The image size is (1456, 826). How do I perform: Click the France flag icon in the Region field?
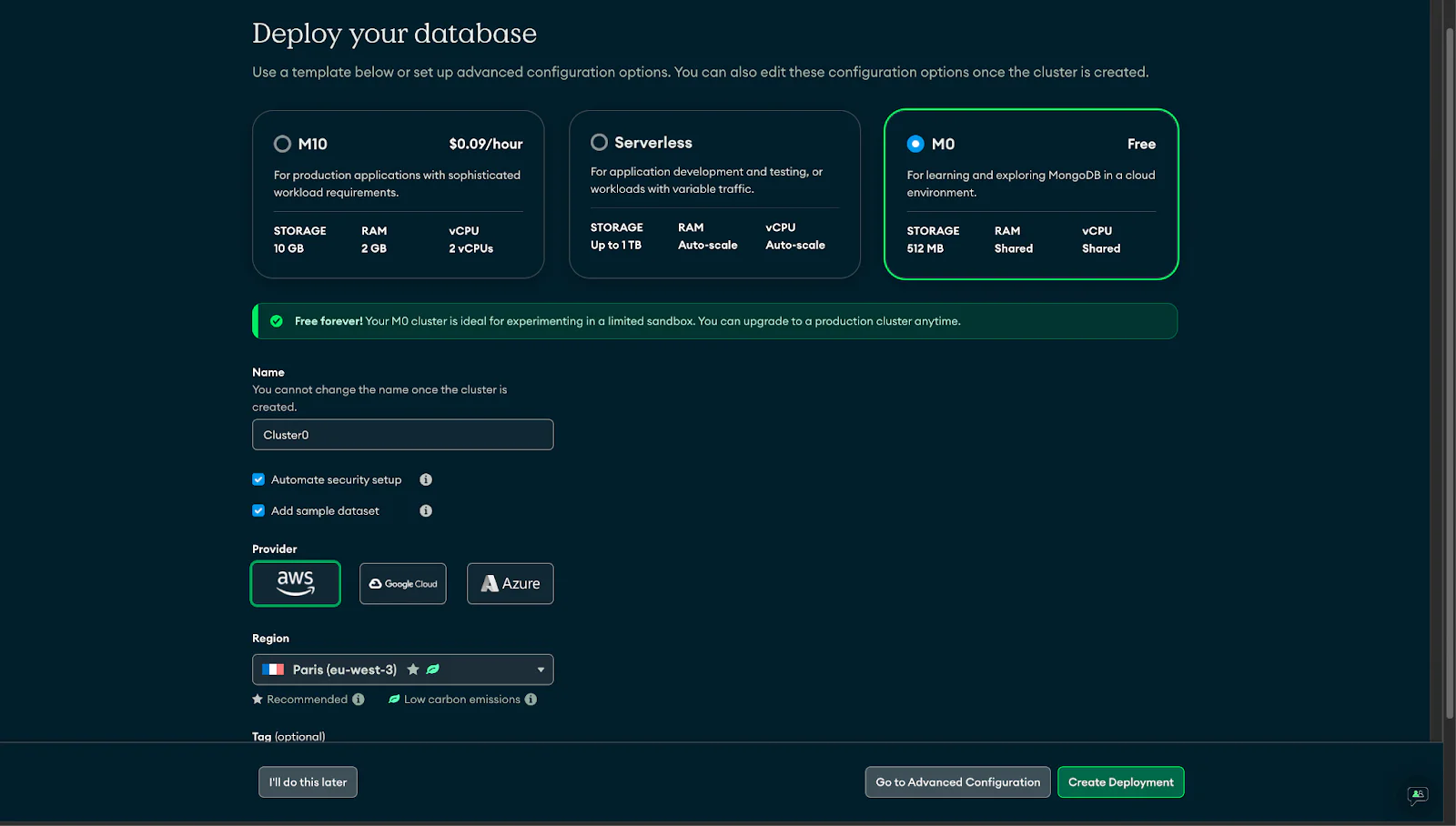pos(273,670)
